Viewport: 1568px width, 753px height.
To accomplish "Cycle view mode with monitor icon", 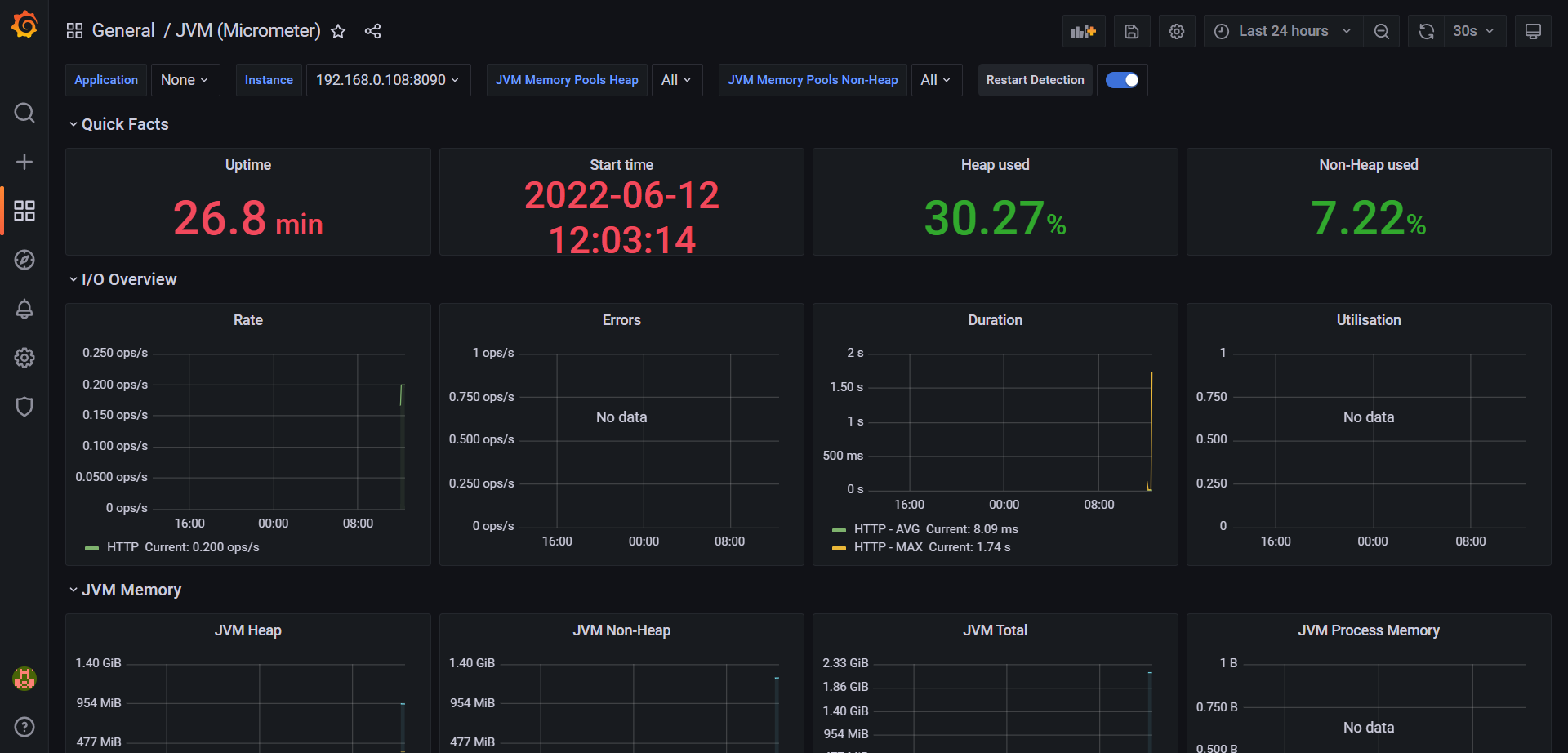I will pyautogui.click(x=1533, y=31).
